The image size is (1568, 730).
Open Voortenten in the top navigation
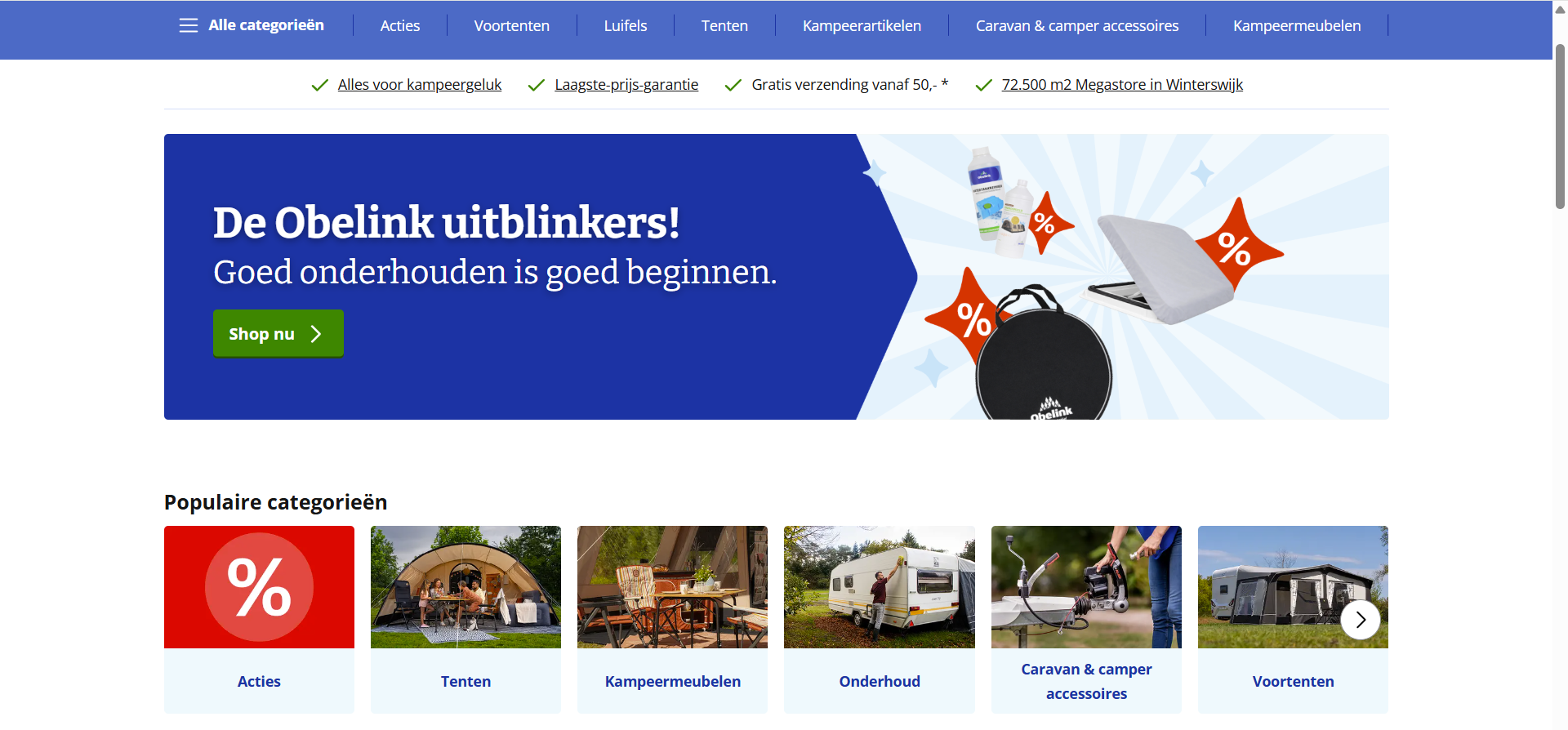tap(512, 26)
